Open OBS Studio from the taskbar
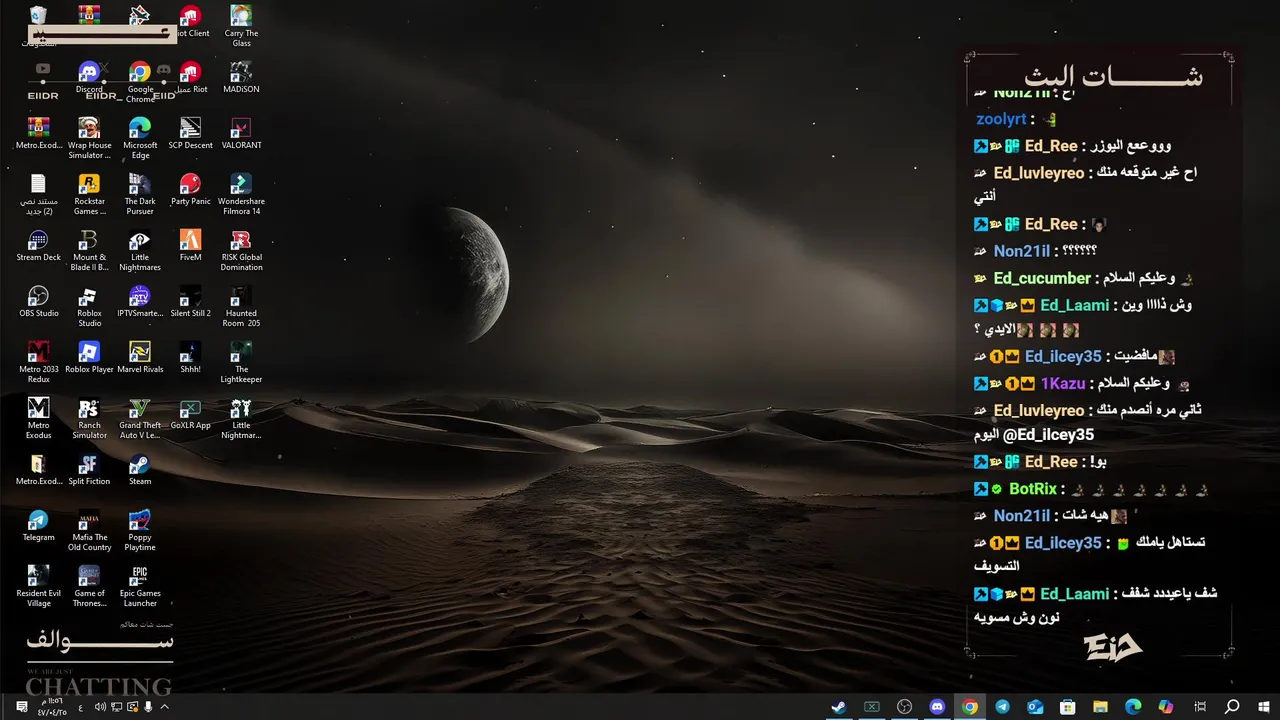1280x720 pixels. (905, 707)
